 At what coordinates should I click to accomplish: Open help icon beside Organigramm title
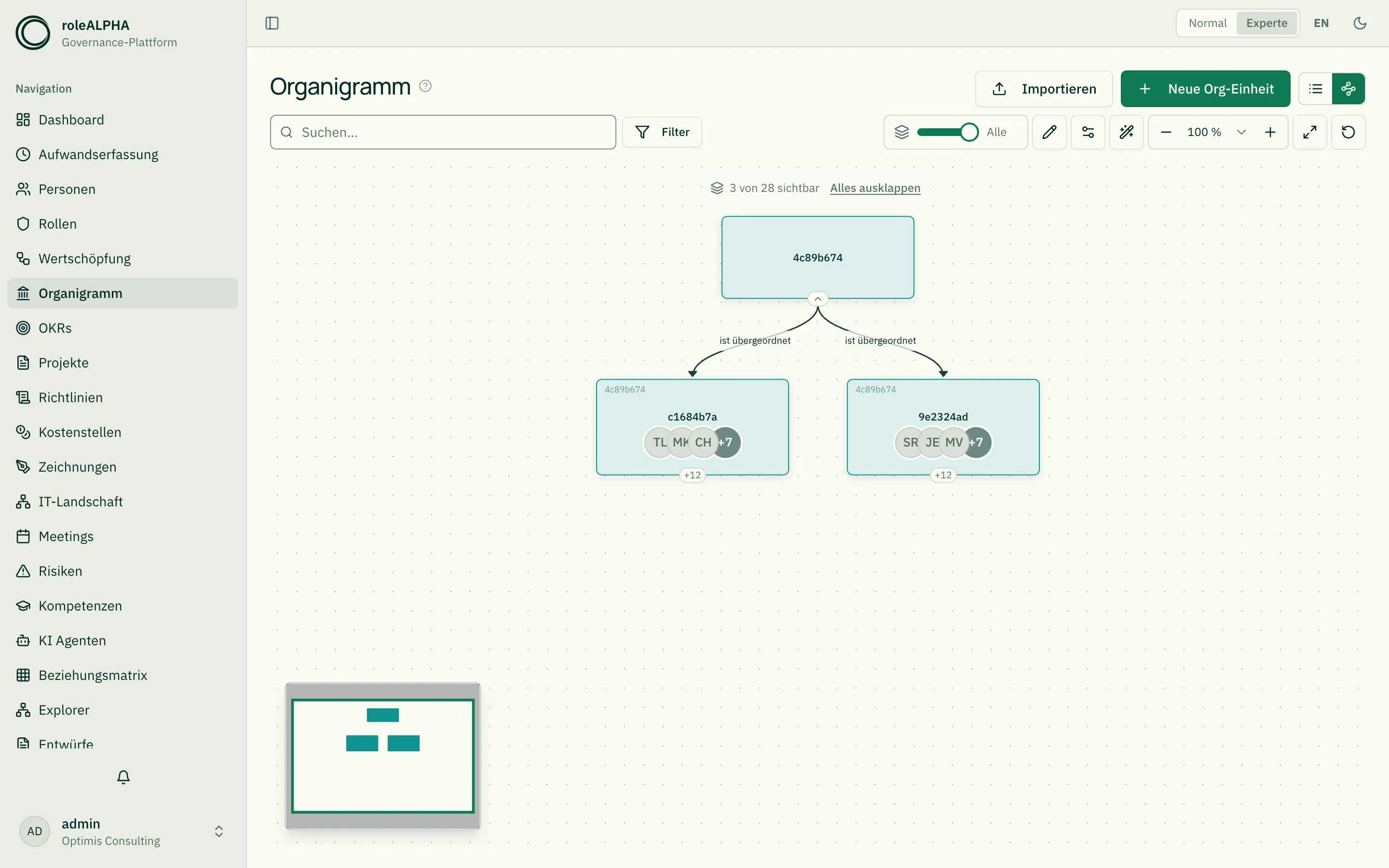(x=425, y=86)
